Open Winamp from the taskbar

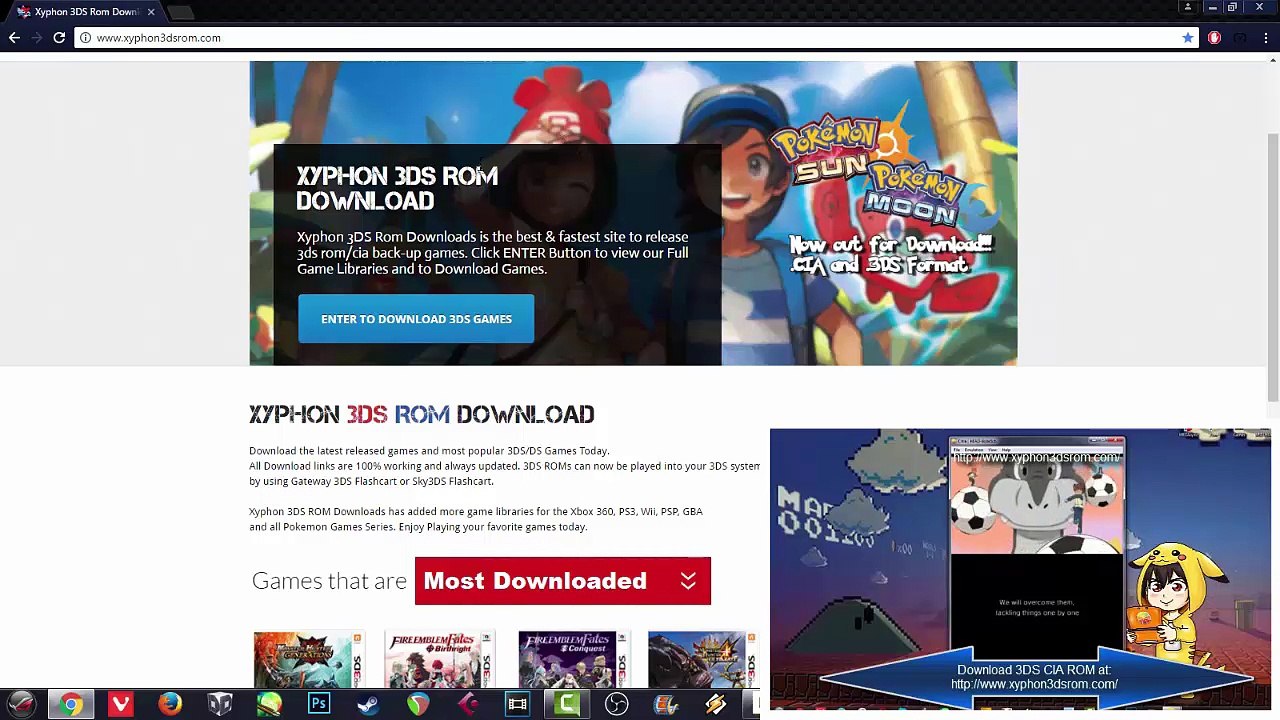point(715,704)
